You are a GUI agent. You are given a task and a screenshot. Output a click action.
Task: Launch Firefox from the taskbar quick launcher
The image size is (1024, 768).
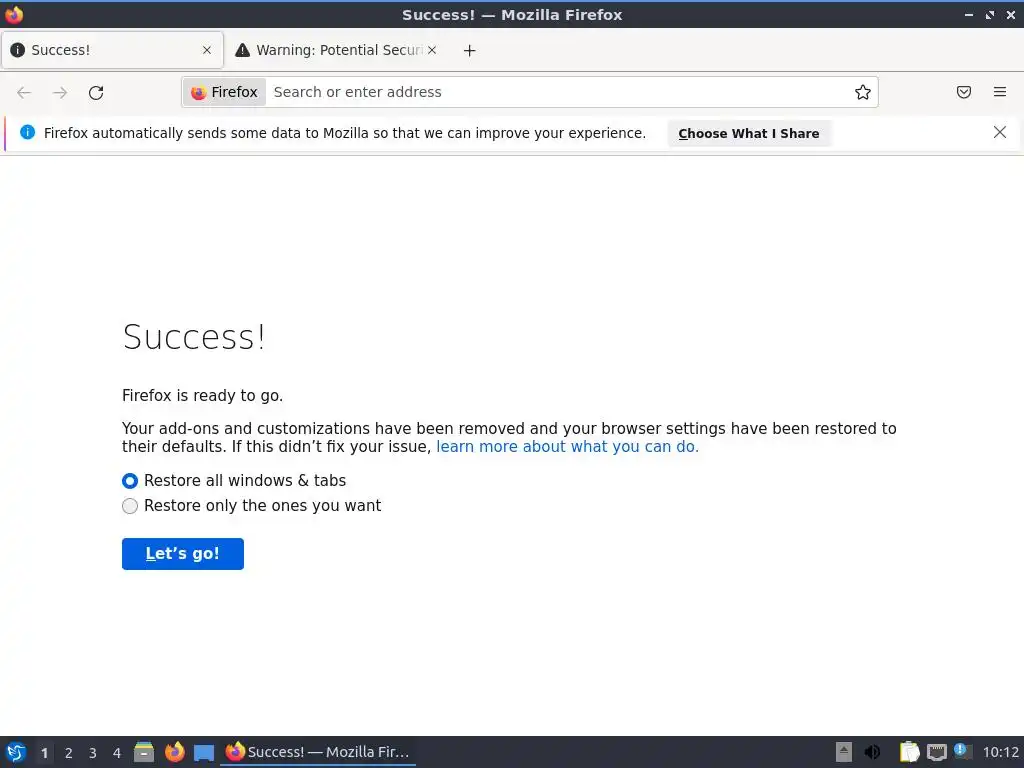tap(174, 752)
